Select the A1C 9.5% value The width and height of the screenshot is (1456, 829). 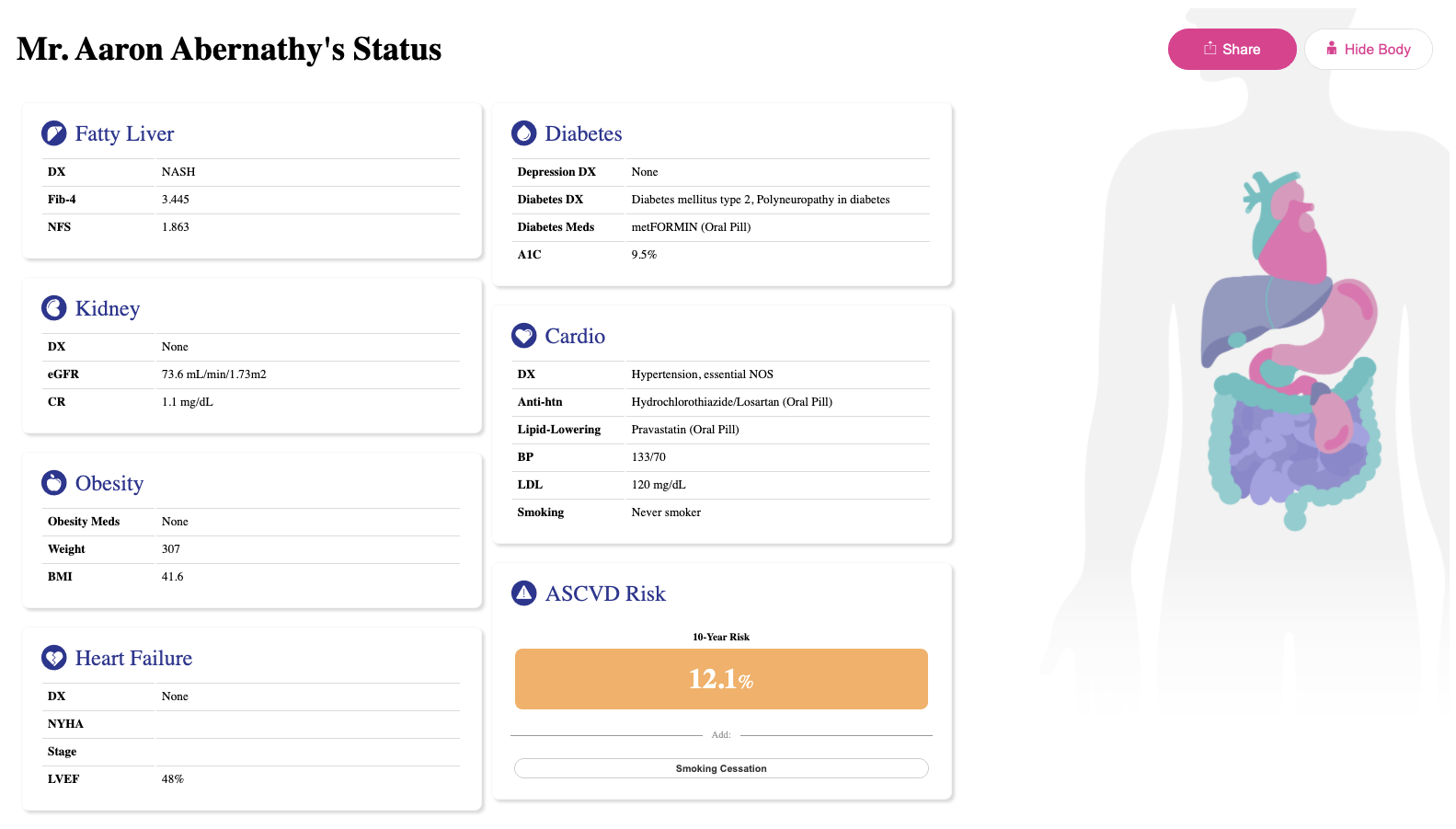tap(644, 255)
